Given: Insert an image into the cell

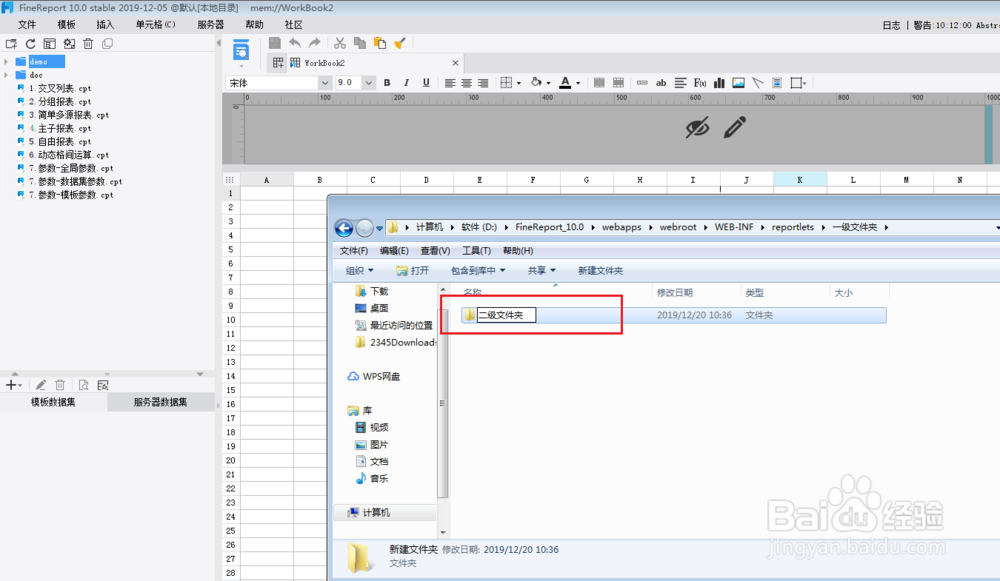Looking at the screenshot, I should pyautogui.click(x=739, y=83).
